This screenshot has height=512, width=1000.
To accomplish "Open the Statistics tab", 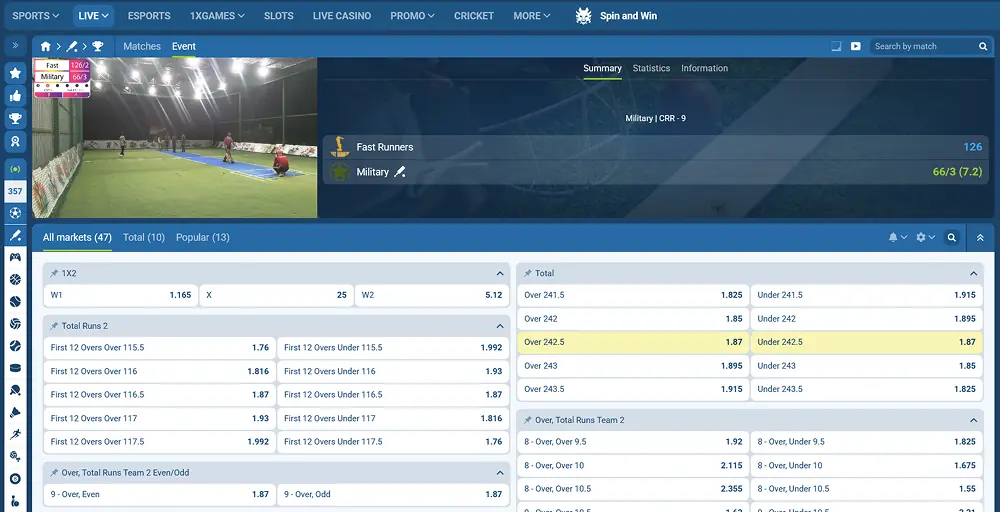I will click(651, 68).
